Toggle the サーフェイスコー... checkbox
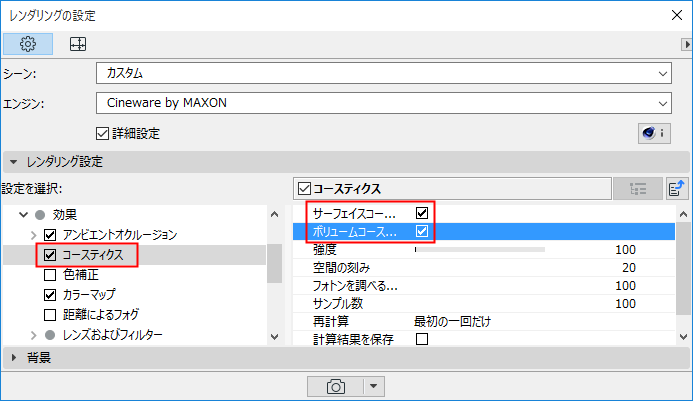Viewport: 693px width, 401px height. [x=422, y=213]
